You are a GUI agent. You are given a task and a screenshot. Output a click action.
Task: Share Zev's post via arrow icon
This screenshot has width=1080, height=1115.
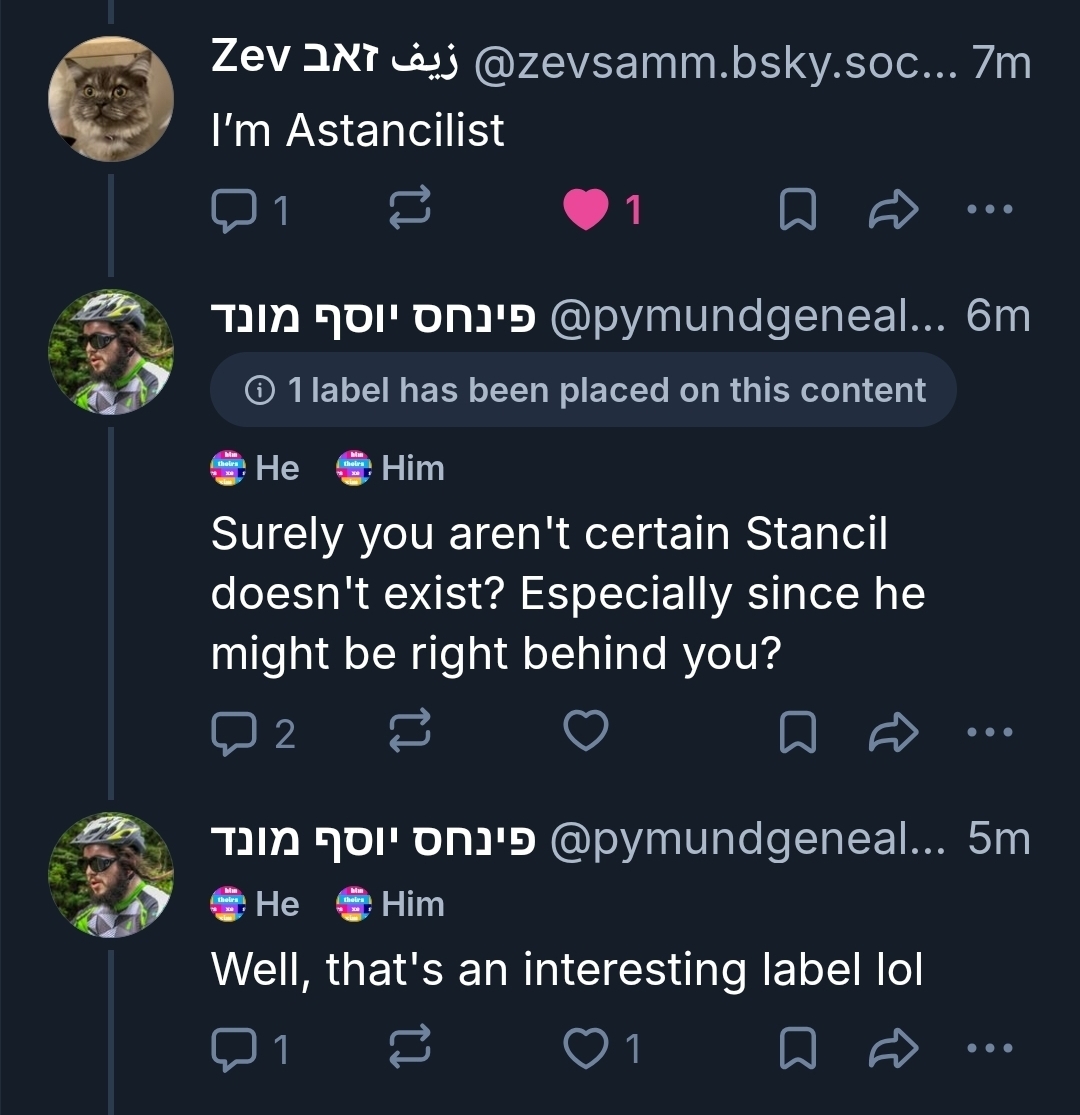(893, 210)
